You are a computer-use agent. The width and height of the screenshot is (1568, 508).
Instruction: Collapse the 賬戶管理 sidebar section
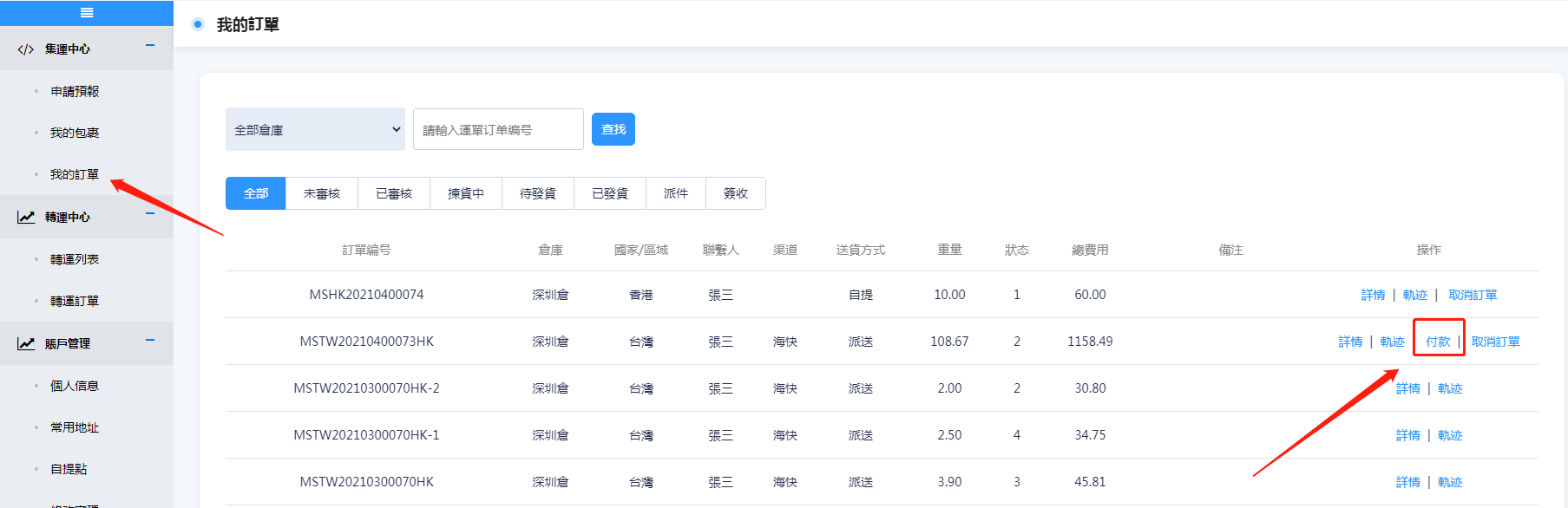[150, 341]
